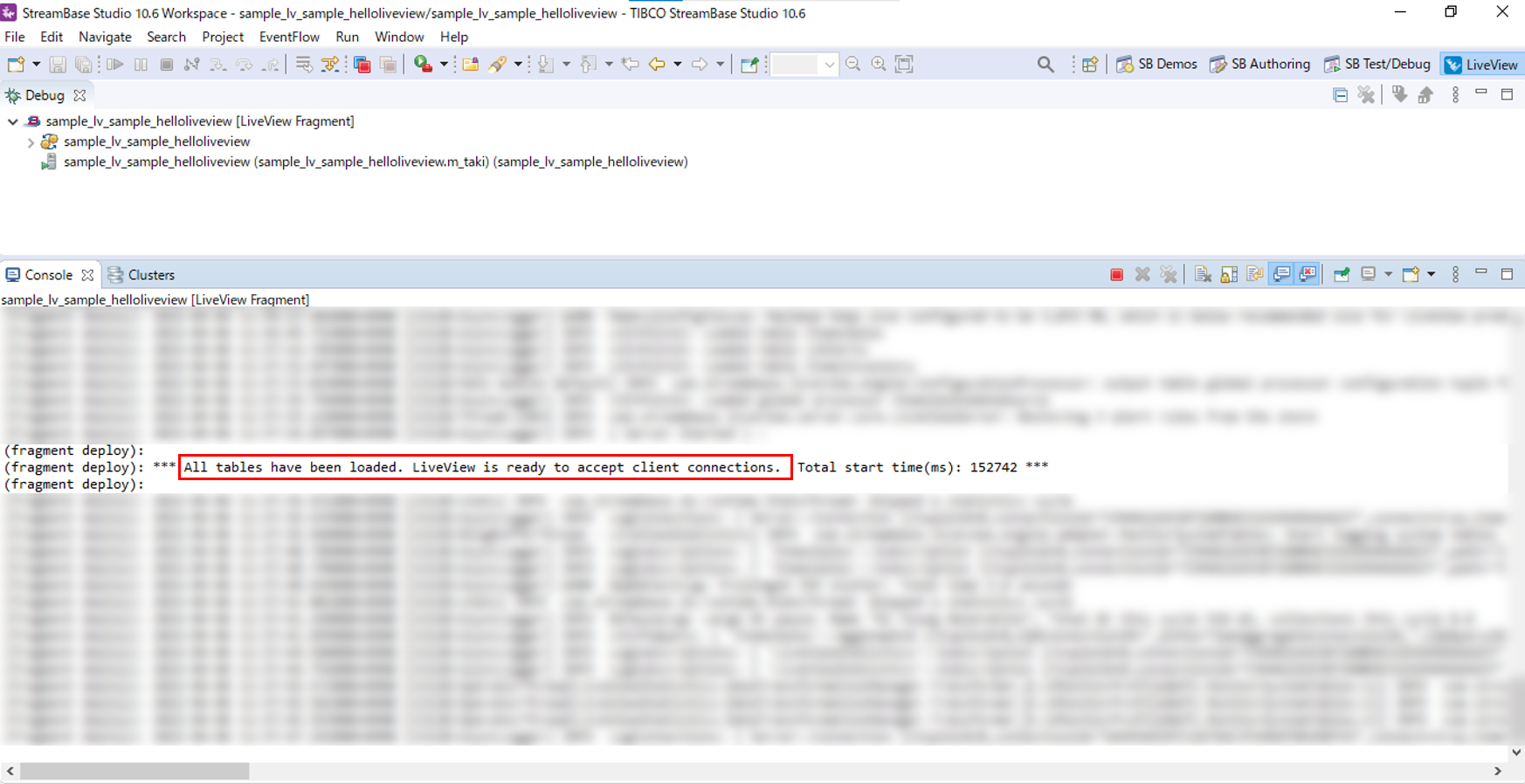Click the Resume debug icon

coord(114,65)
